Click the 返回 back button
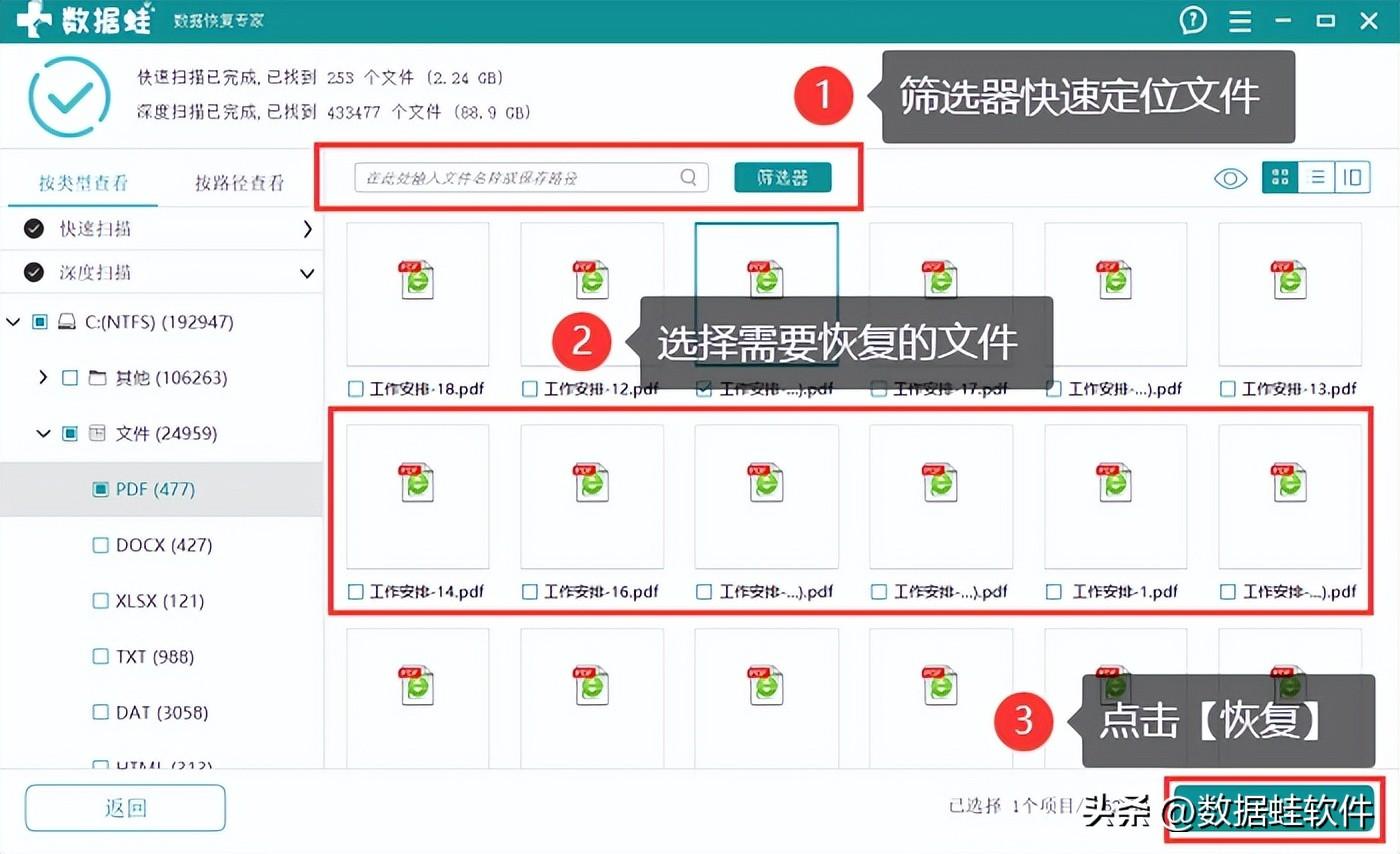Screen dimensions: 1400x854 [125, 808]
